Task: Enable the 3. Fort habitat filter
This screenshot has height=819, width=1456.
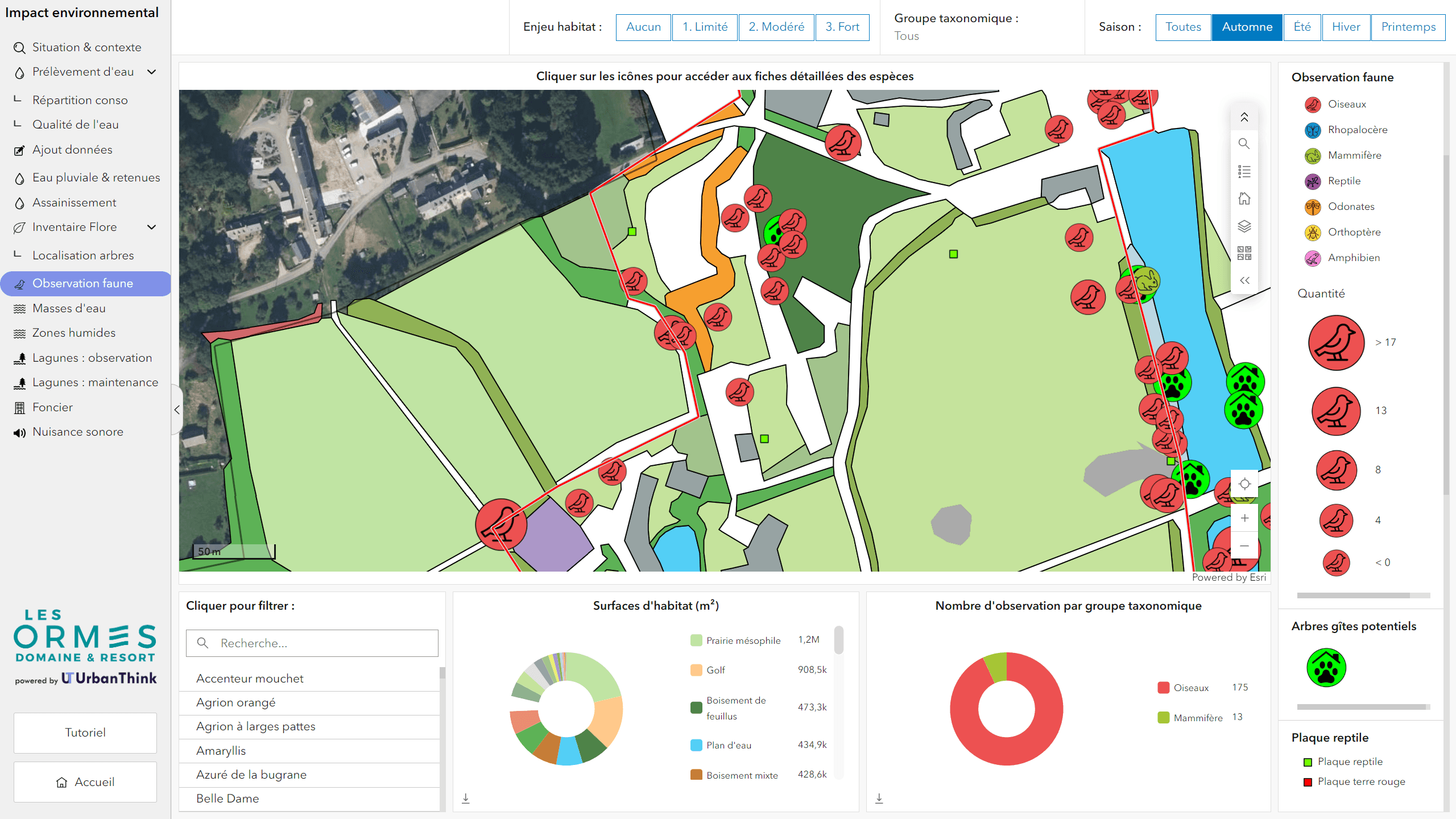Action: coord(842,27)
